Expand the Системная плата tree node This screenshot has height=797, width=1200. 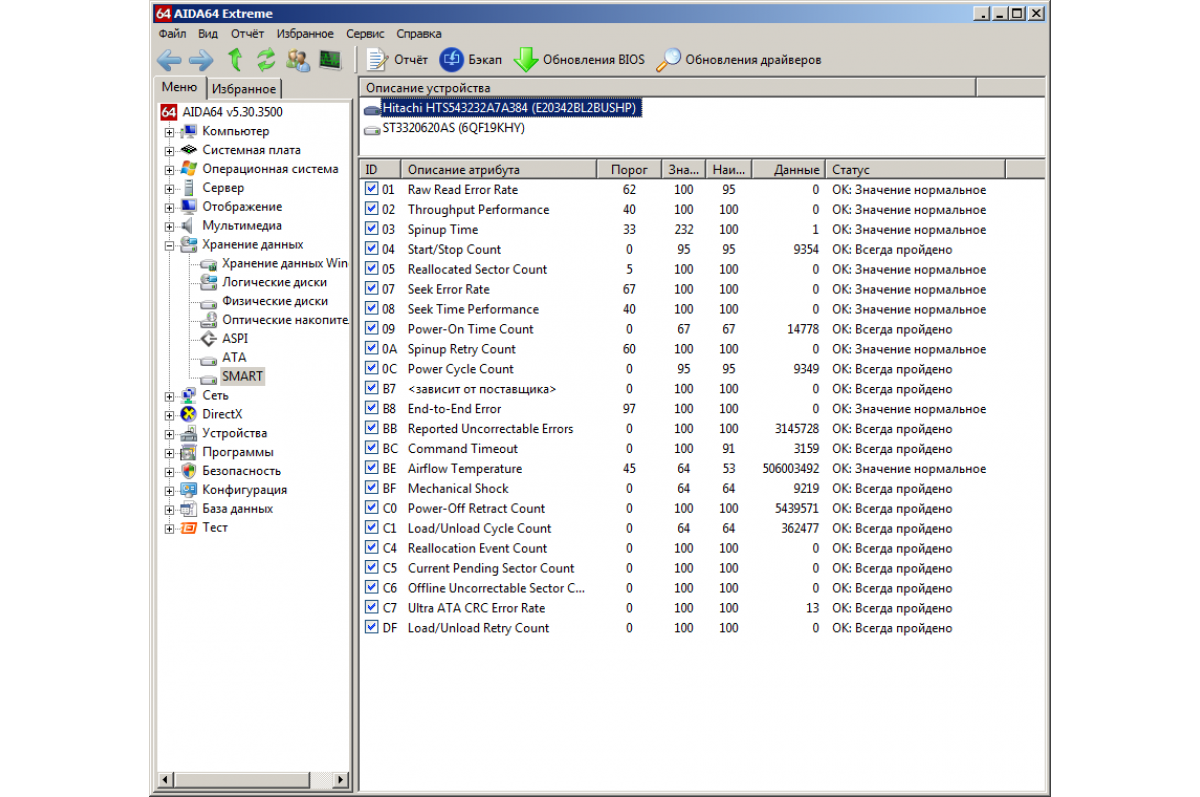(x=169, y=151)
